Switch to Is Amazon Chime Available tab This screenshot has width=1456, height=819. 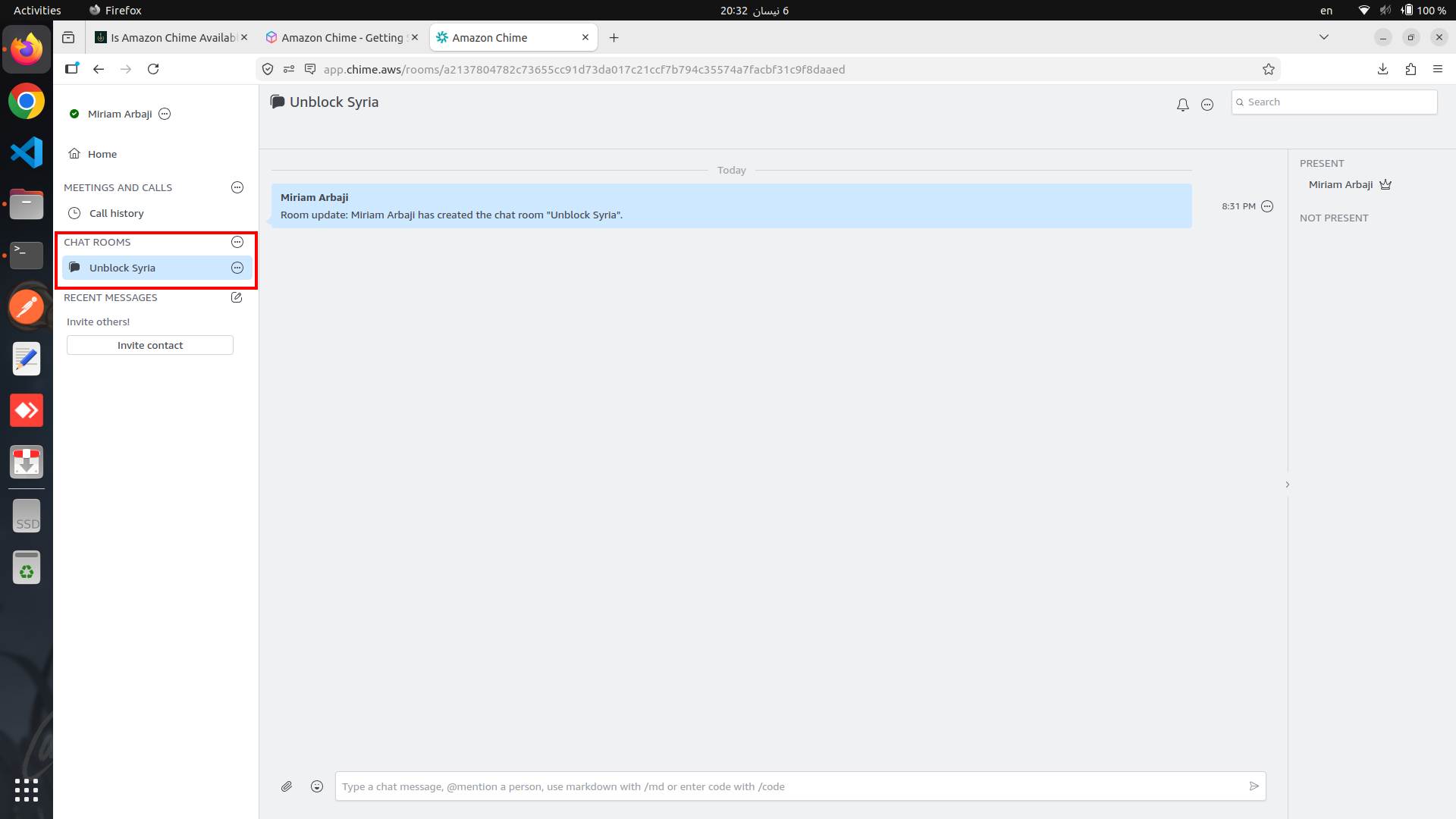pyautogui.click(x=173, y=38)
